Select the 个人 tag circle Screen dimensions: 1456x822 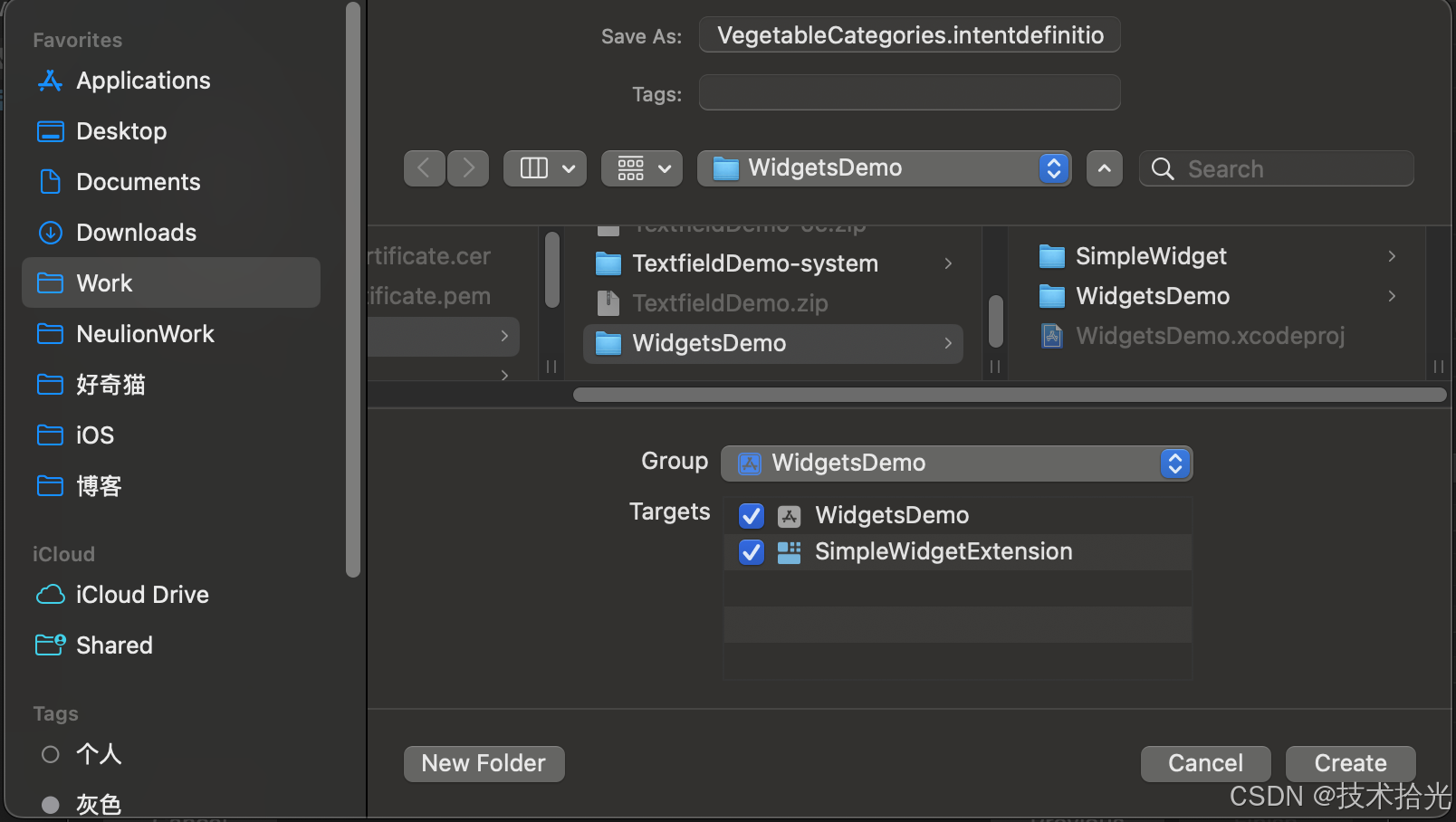click(51, 754)
